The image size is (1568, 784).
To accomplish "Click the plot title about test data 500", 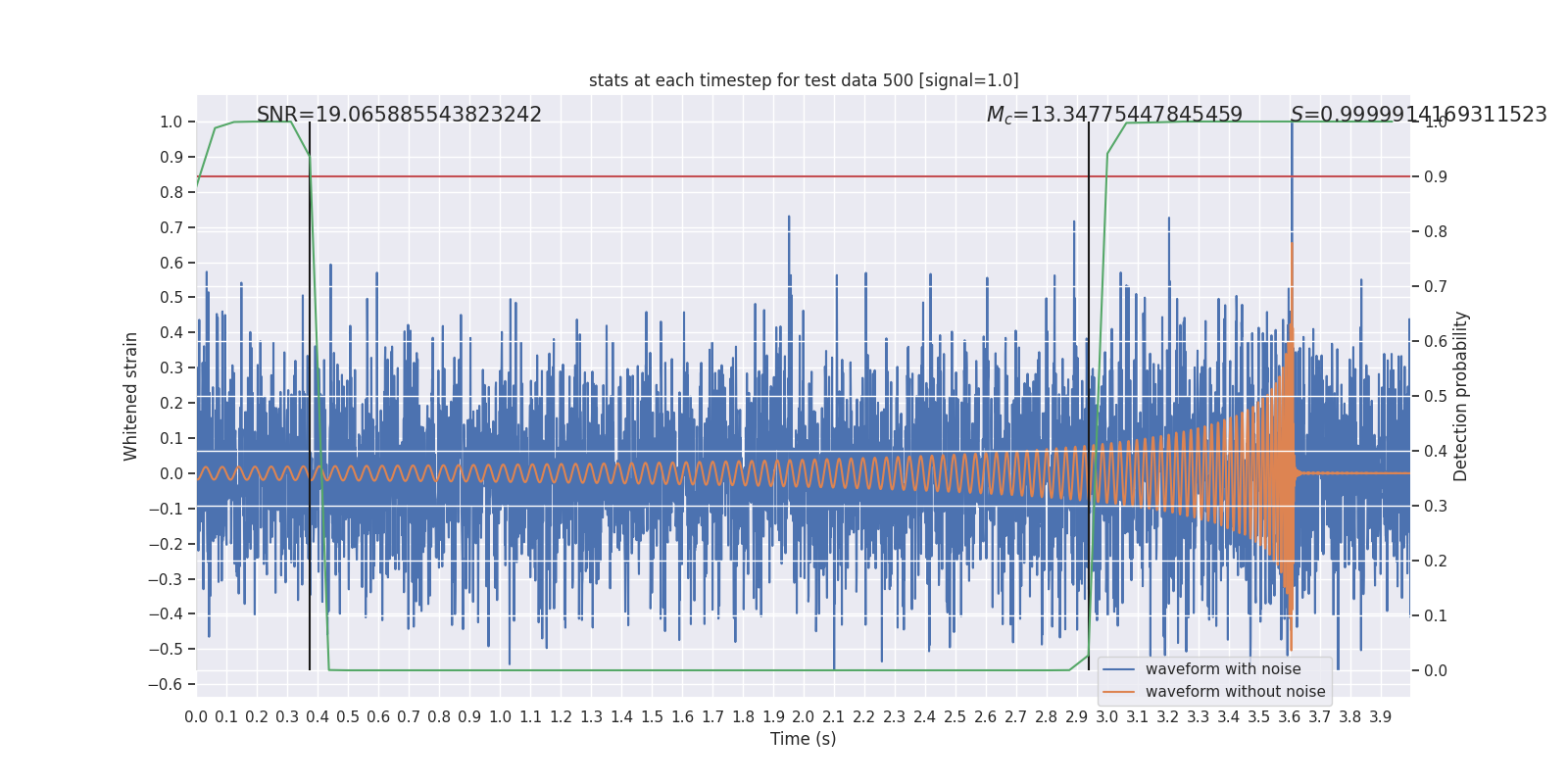I will pyautogui.click(x=804, y=80).
